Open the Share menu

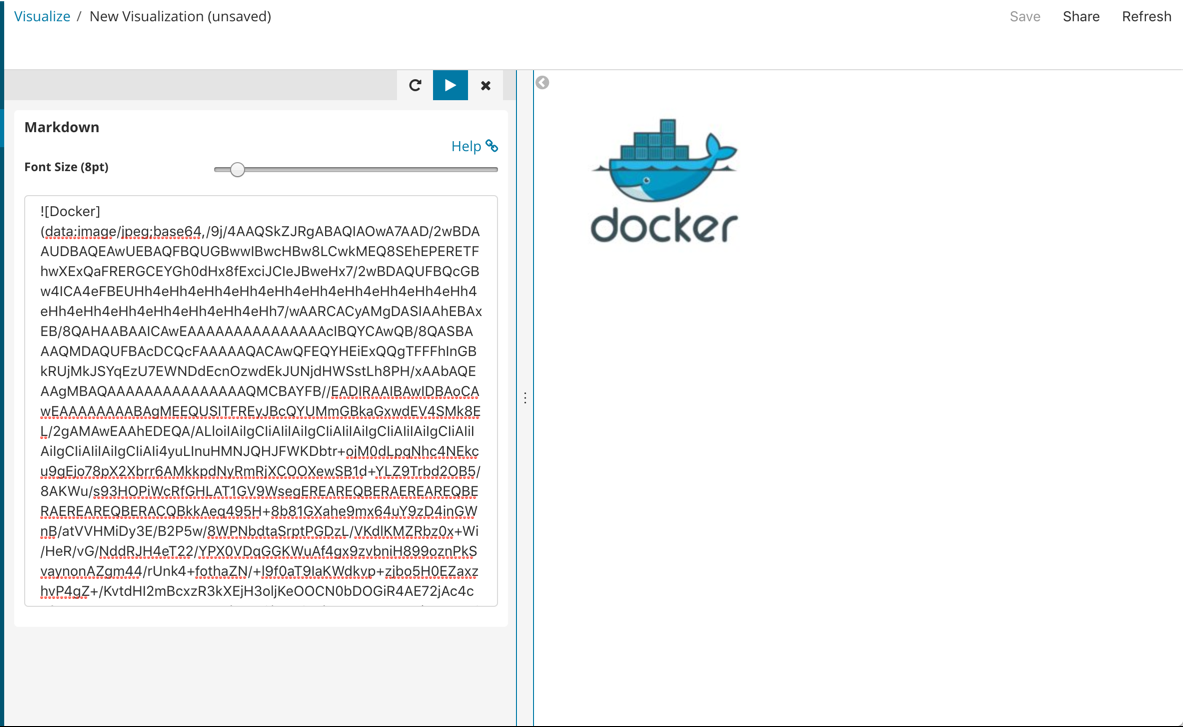point(1080,17)
